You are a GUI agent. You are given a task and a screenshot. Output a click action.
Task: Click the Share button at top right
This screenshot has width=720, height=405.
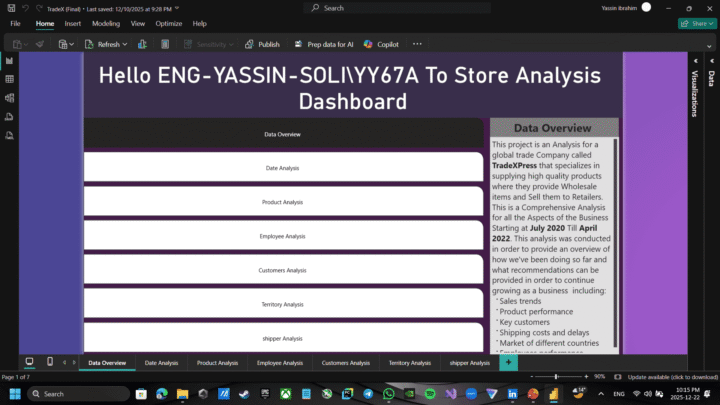click(x=696, y=23)
